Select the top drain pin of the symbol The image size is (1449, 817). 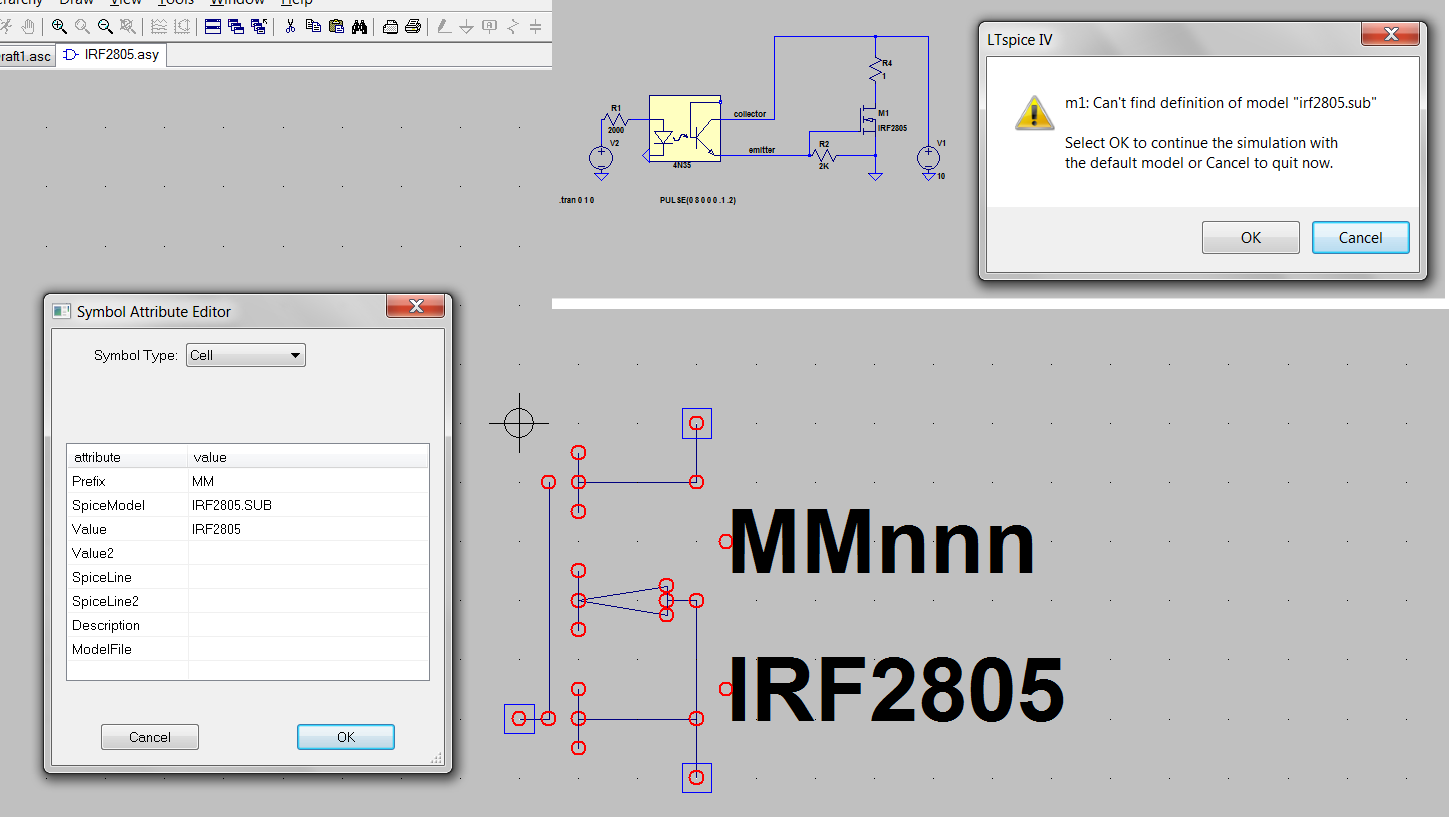(697, 424)
